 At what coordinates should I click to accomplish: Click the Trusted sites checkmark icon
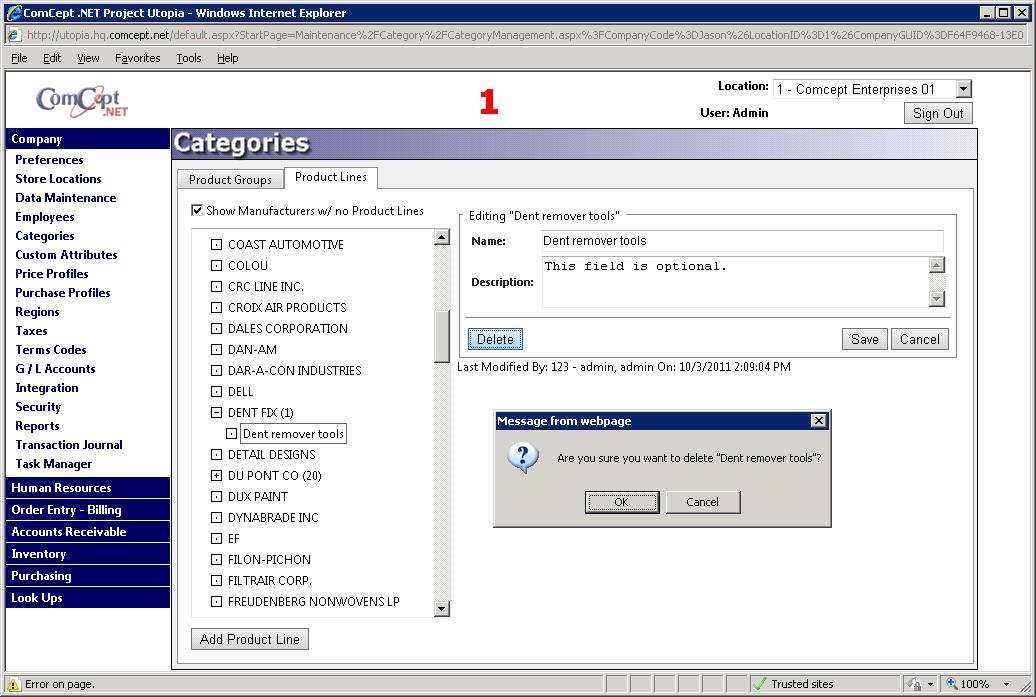click(759, 684)
